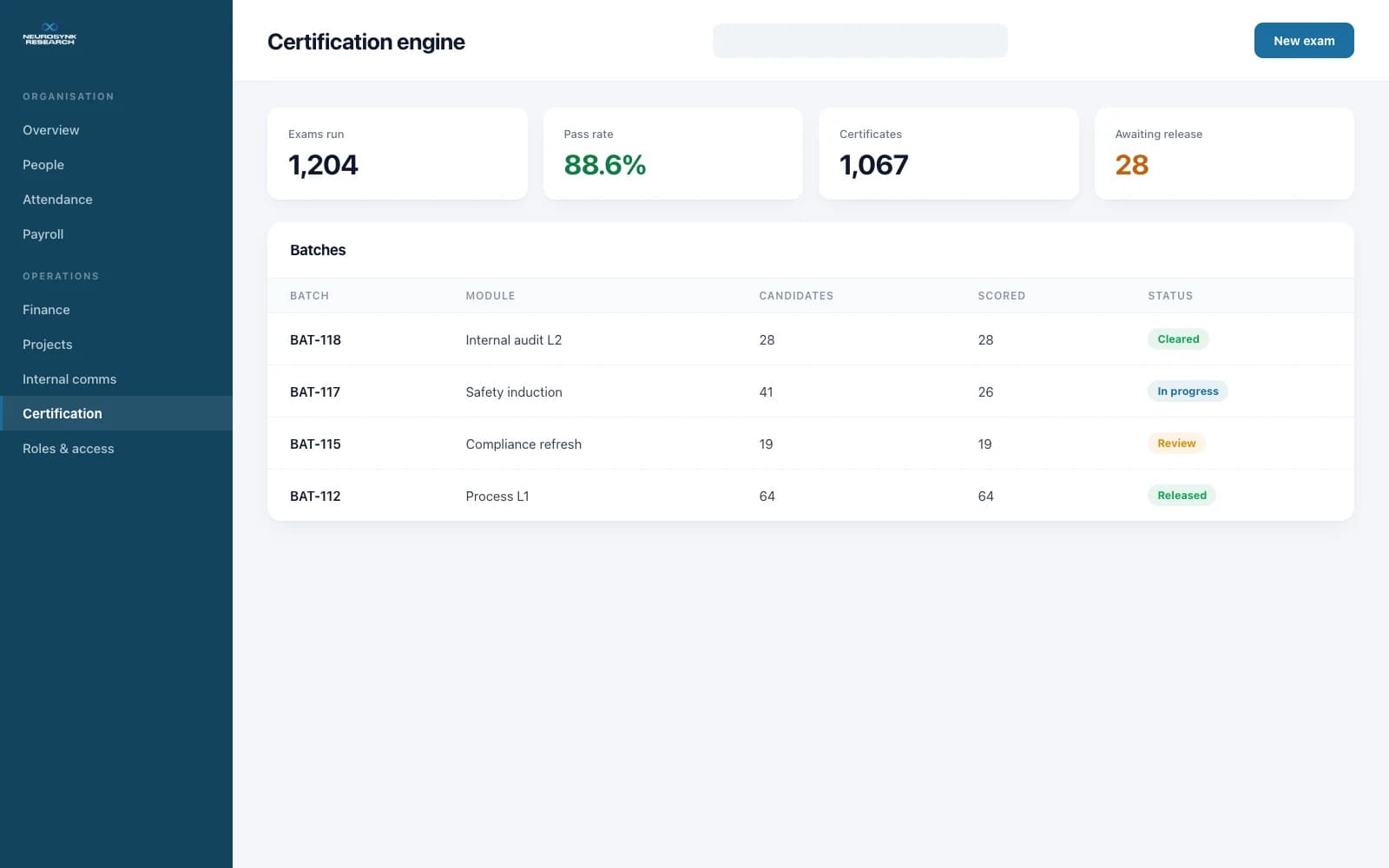Image resolution: width=1389 pixels, height=868 pixels.
Task: Click the STATUS column header
Action: [x=1170, y=296]
